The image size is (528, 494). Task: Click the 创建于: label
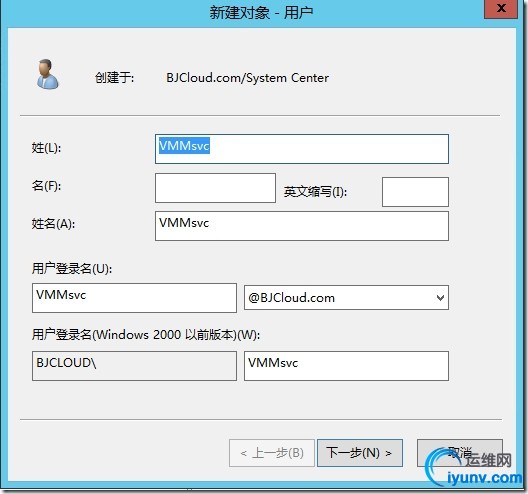(114, 78)
